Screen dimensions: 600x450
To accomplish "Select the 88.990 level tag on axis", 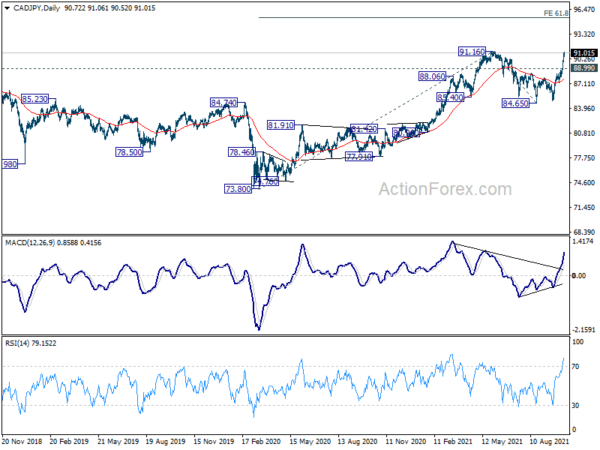I will click(x=583, y=67).
